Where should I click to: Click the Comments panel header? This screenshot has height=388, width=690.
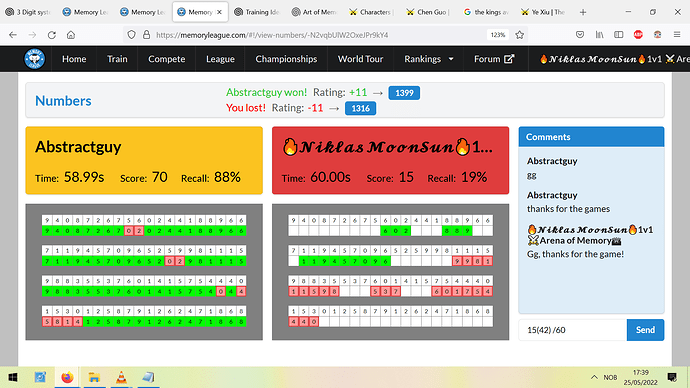tap(591, 137)
